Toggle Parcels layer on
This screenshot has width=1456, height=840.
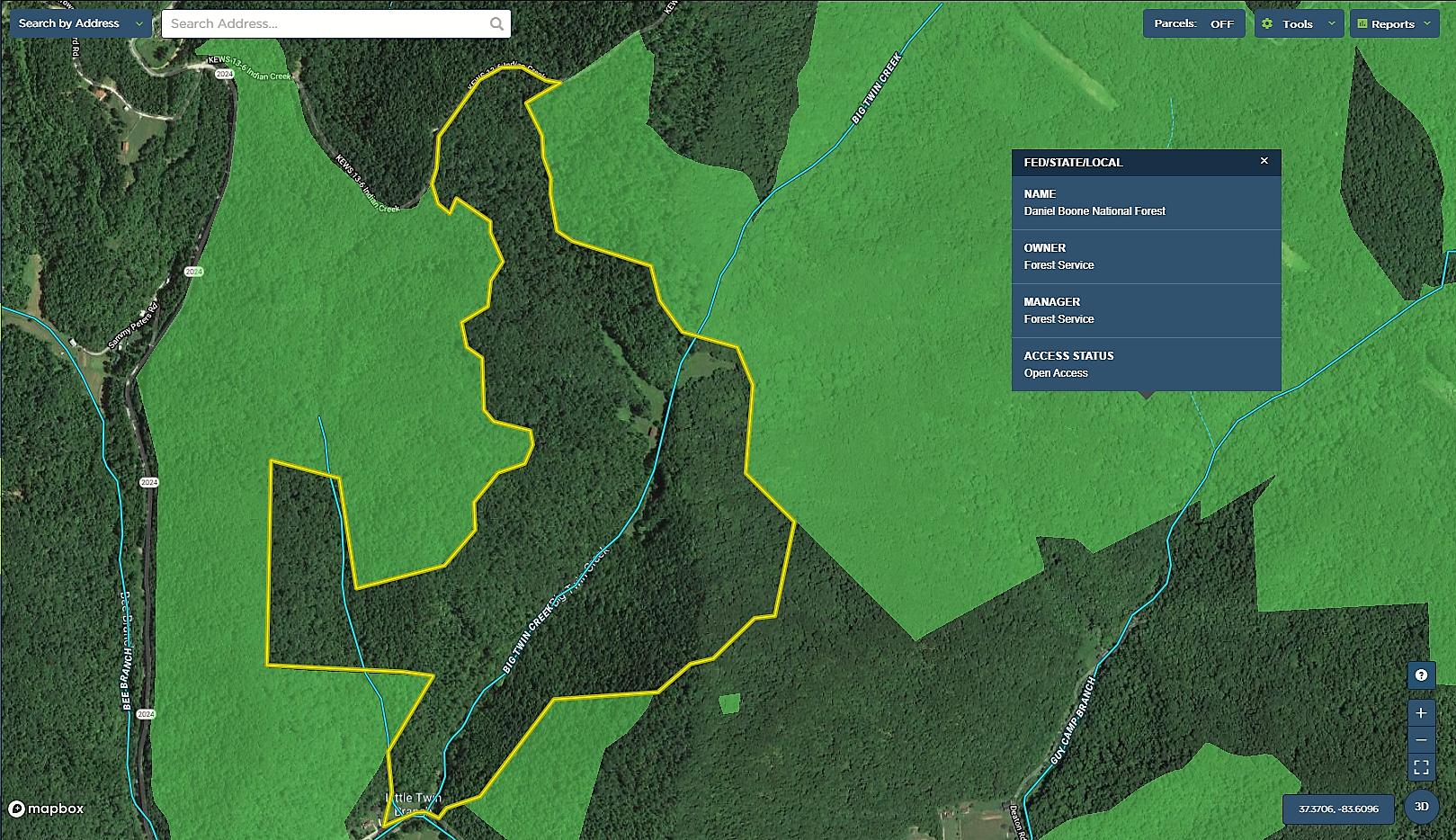pyautogui.click(x=1193, y=24)
